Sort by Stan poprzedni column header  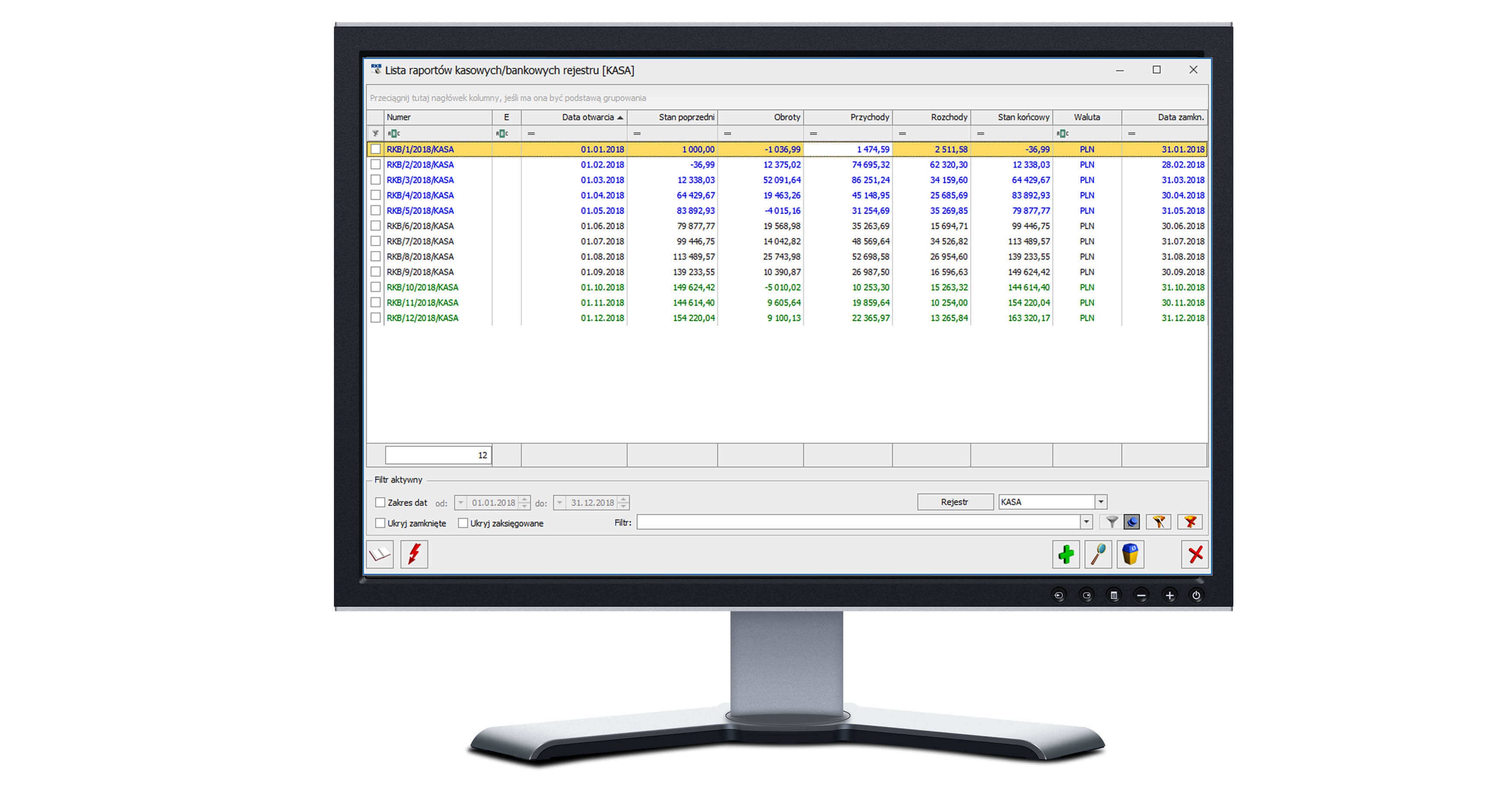(x=673, y=117)
